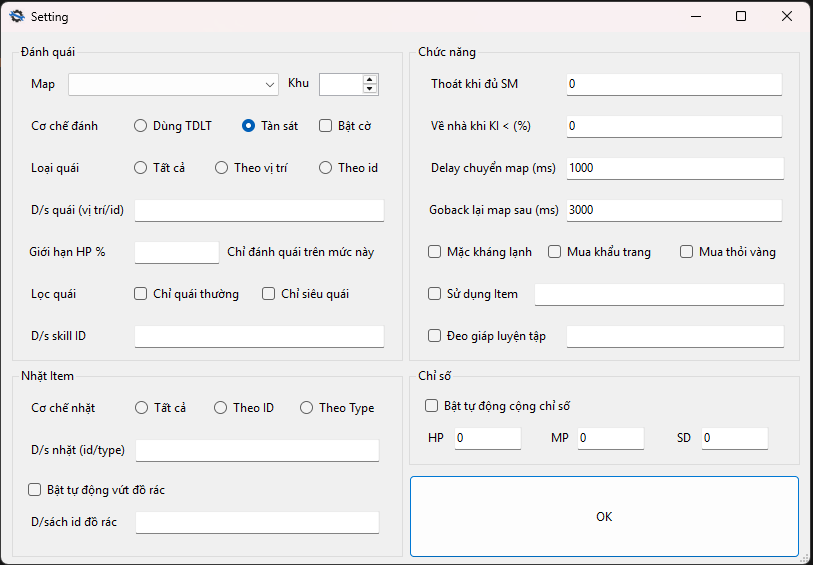The width and height of the screenshot is (813, 565).
Task: Select the Dùng TDLT radio option
Action: (141, 126)
